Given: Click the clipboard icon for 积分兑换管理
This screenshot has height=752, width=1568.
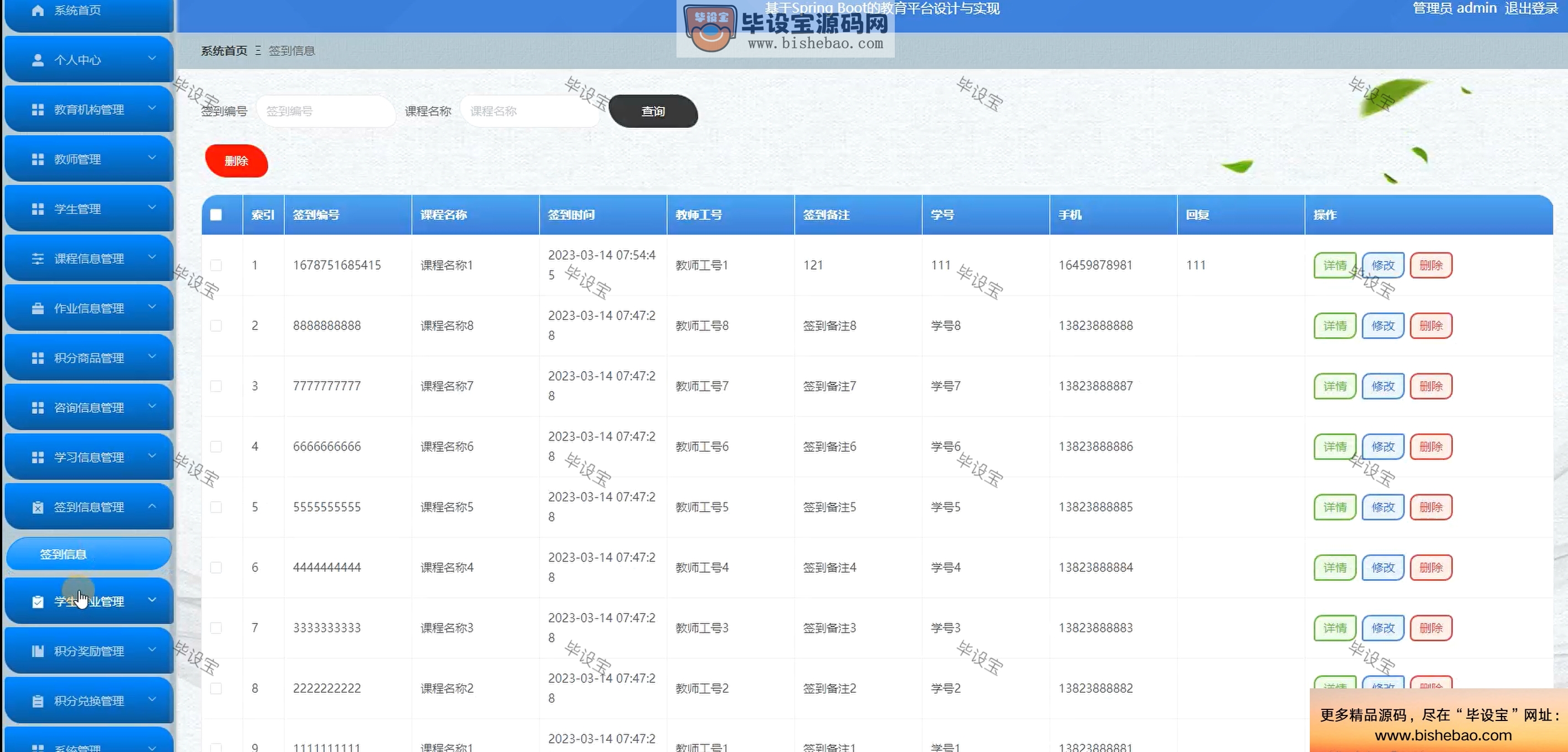Looking at the screenshot, I should [x=38, y=701].
